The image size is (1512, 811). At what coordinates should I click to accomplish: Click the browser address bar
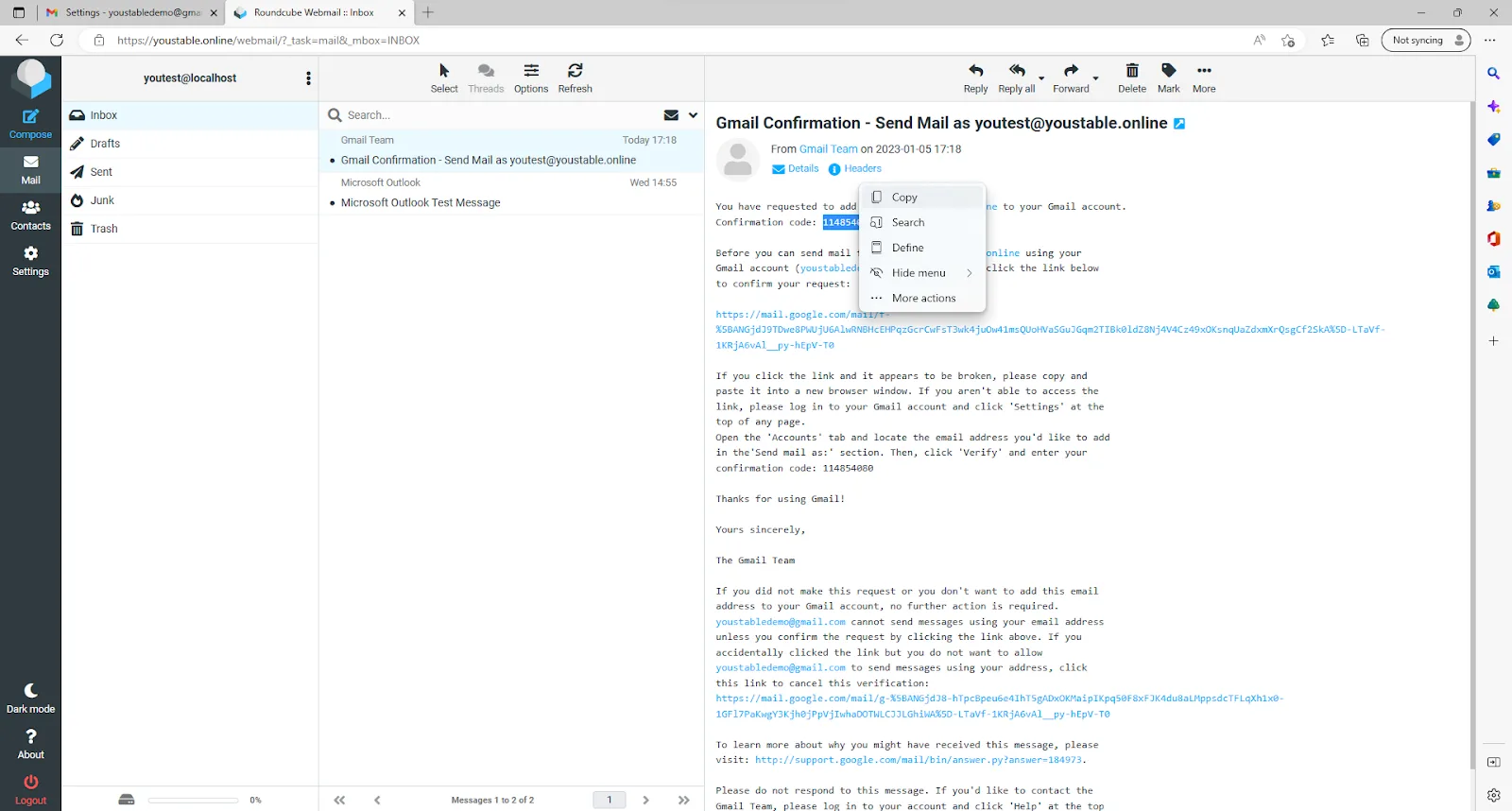click(x=661, y=40)
